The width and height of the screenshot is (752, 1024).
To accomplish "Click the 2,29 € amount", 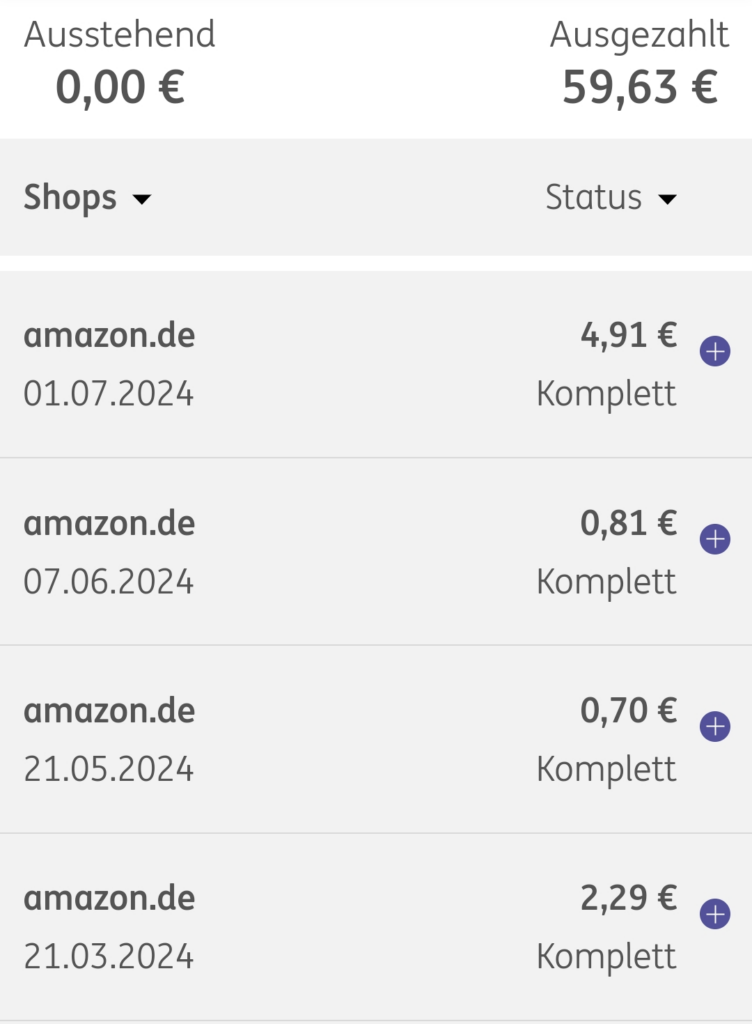I will (629, 898).
